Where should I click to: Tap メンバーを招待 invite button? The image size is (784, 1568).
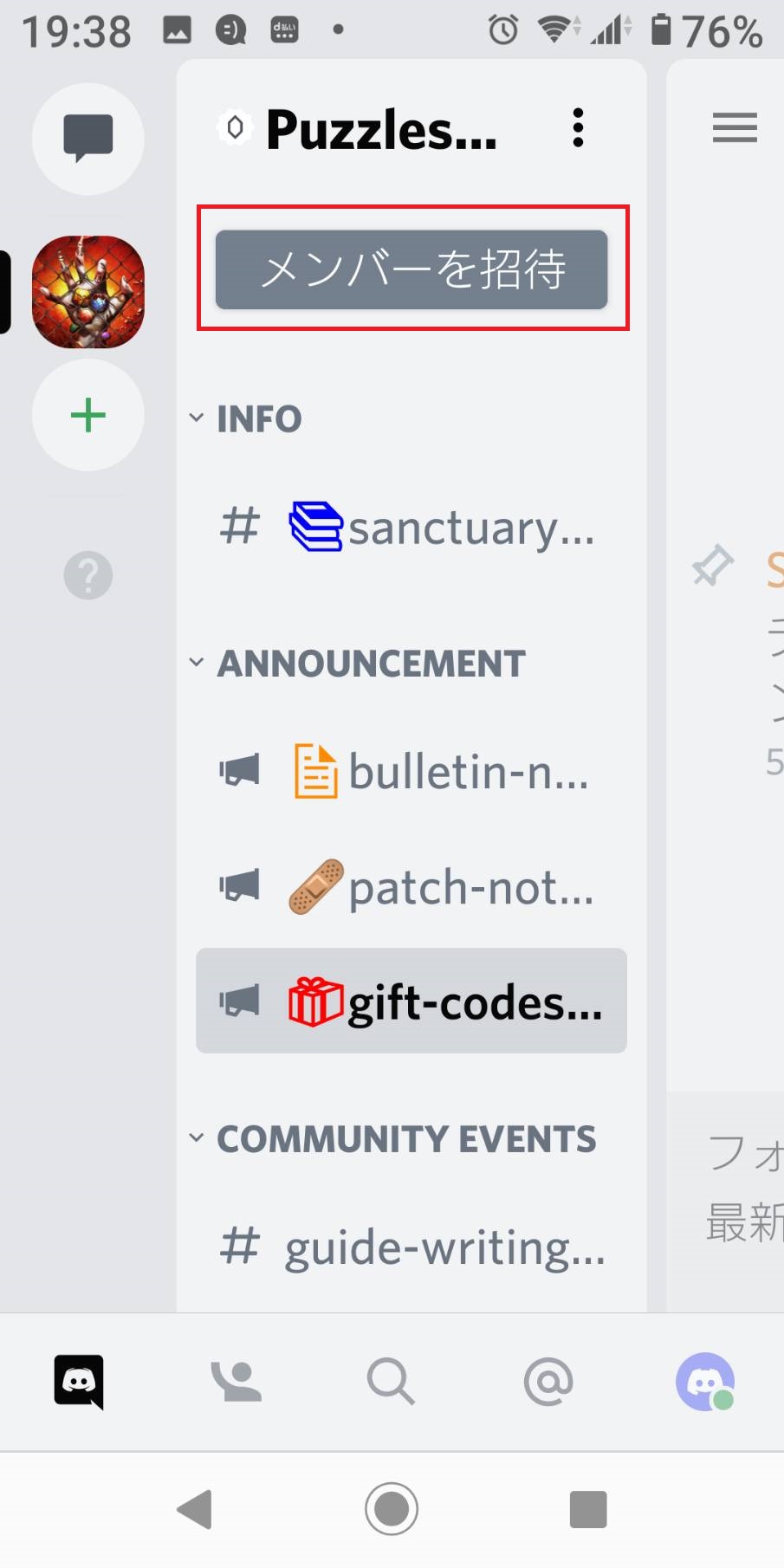411,269
